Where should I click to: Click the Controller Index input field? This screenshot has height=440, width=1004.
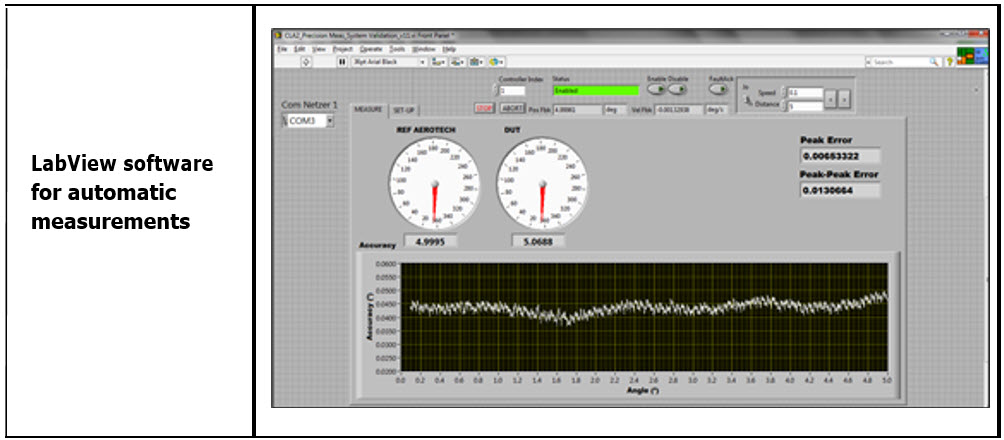coord(513,91)
